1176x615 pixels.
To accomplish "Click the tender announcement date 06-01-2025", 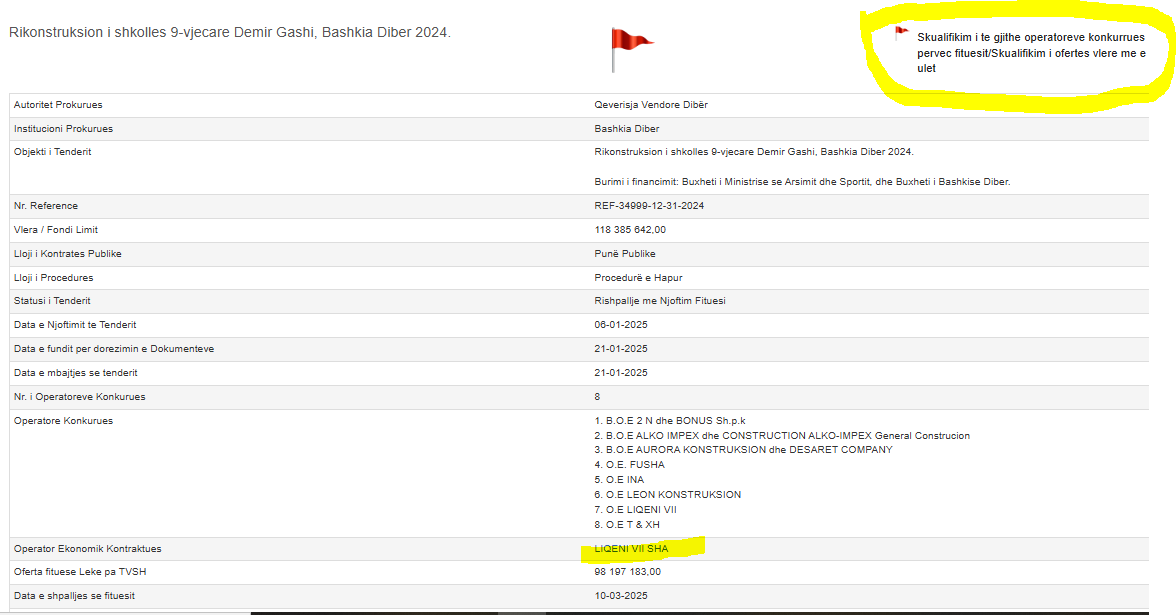I will click(621, 325).
